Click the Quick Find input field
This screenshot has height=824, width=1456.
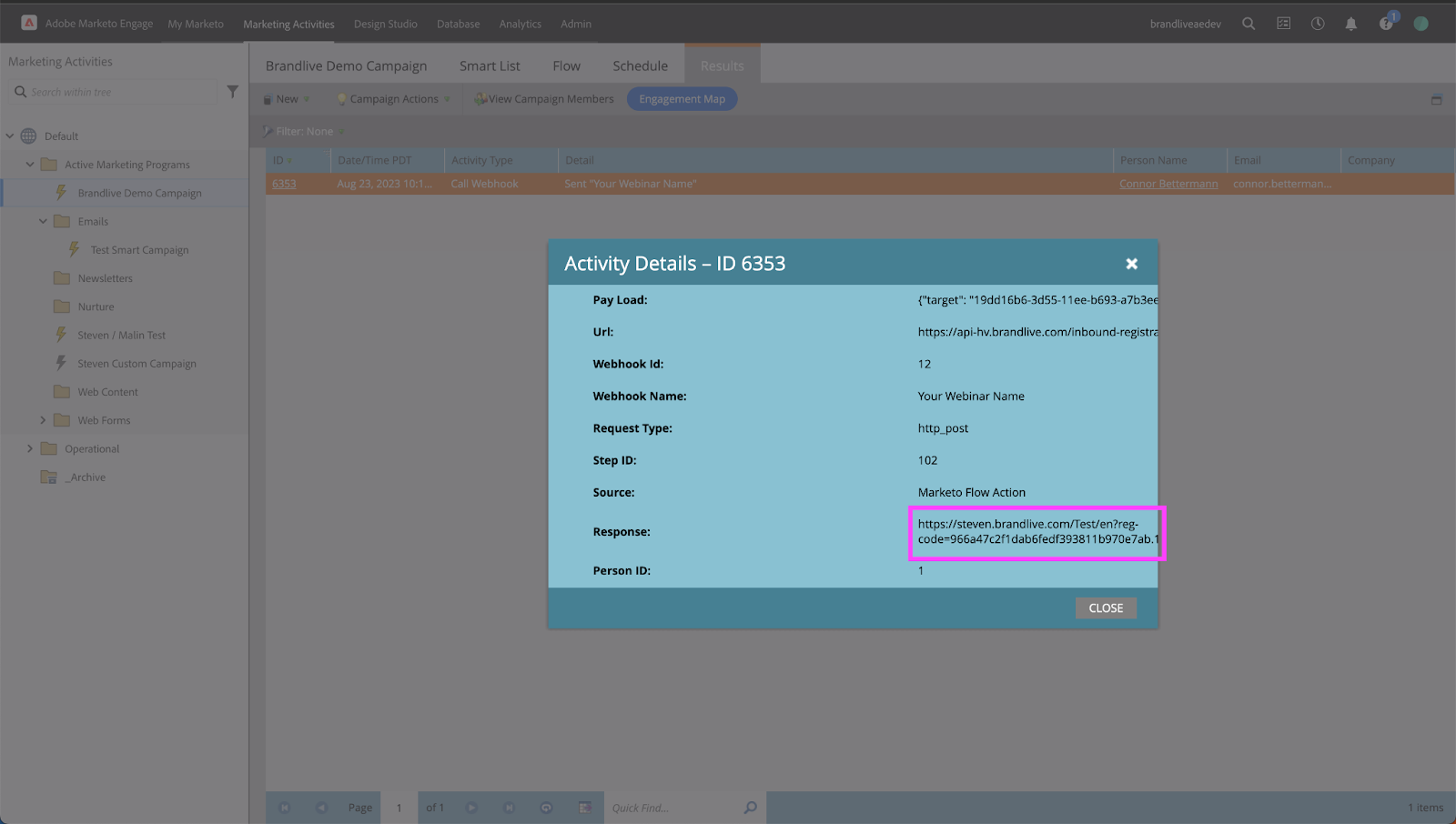point(673,808)
